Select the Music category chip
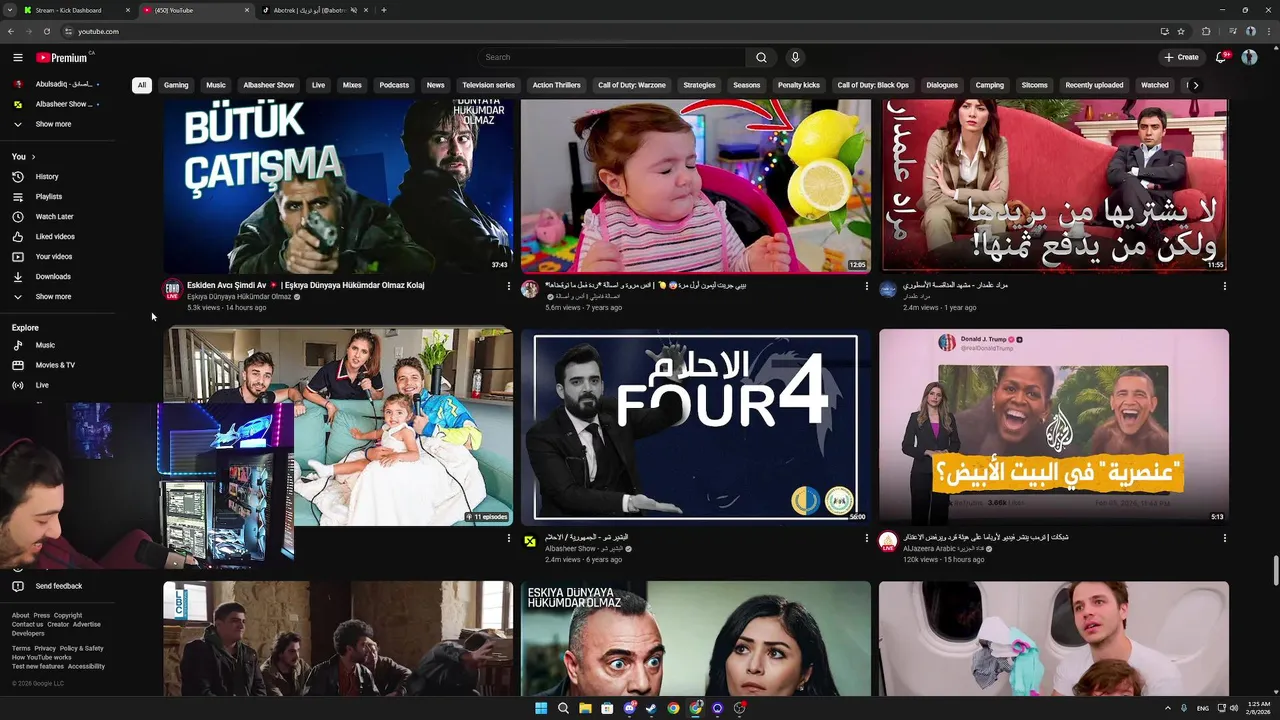The height and width of the screenshot is (720, 1280). (x=216, y=85)
